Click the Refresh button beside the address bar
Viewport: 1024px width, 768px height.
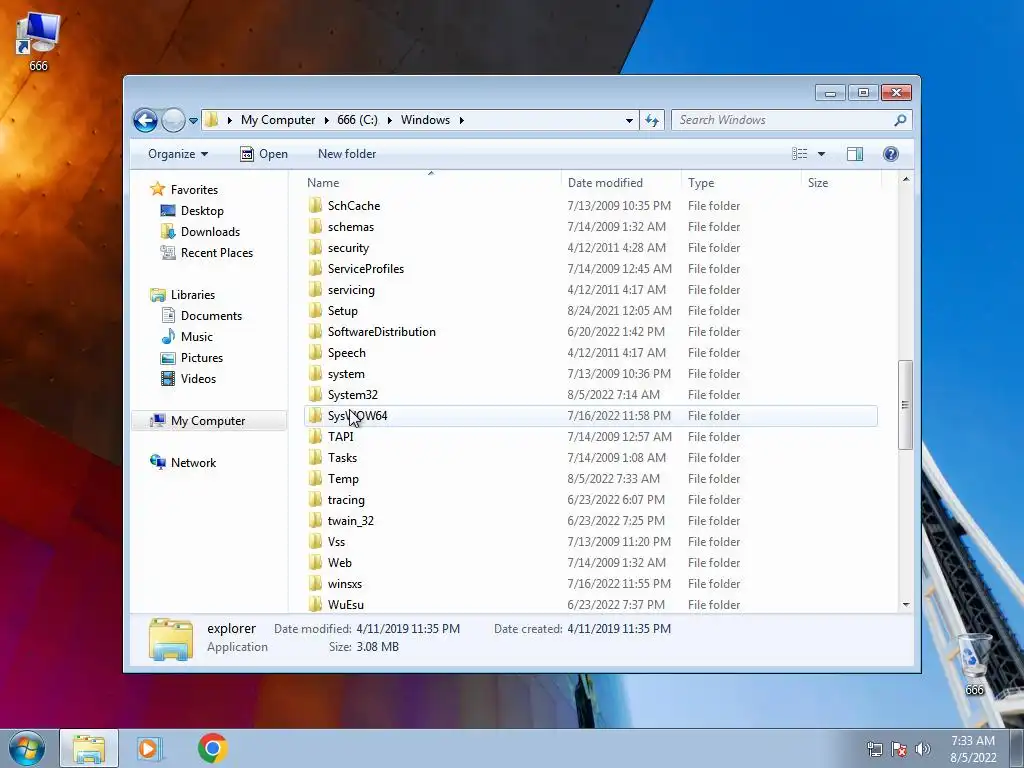[652, 120]
